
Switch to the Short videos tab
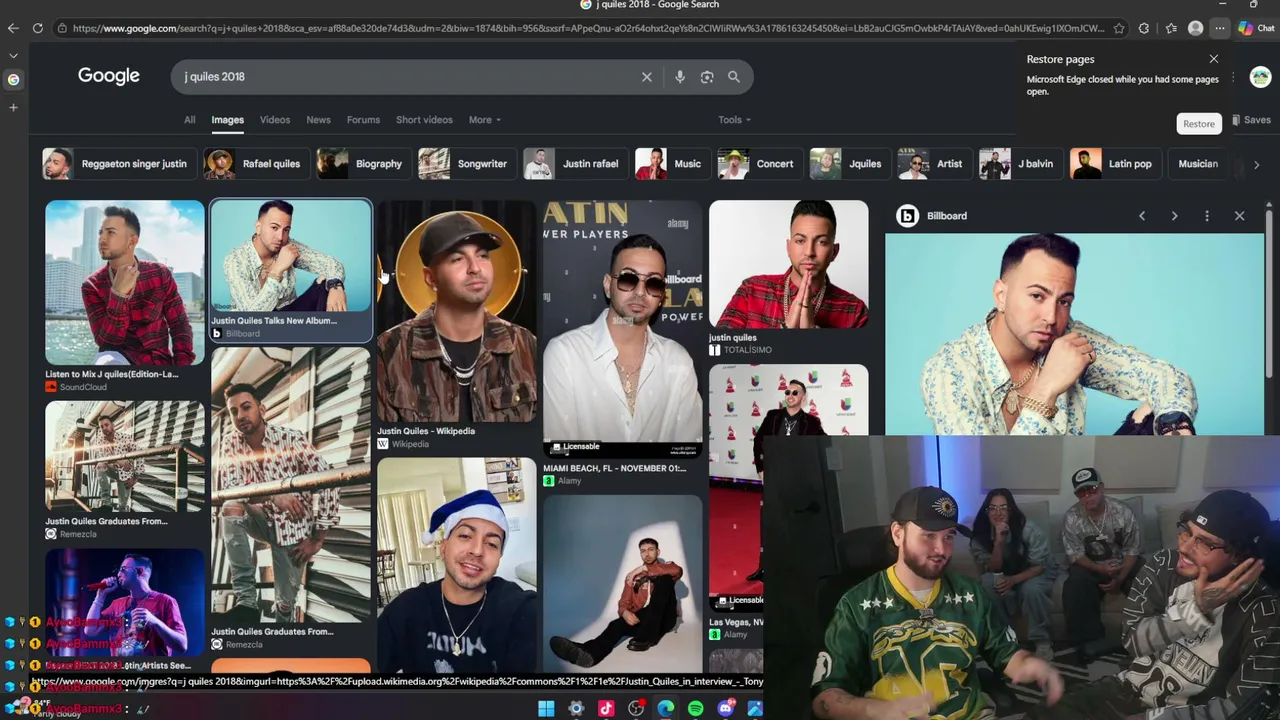tap(424, 120)
